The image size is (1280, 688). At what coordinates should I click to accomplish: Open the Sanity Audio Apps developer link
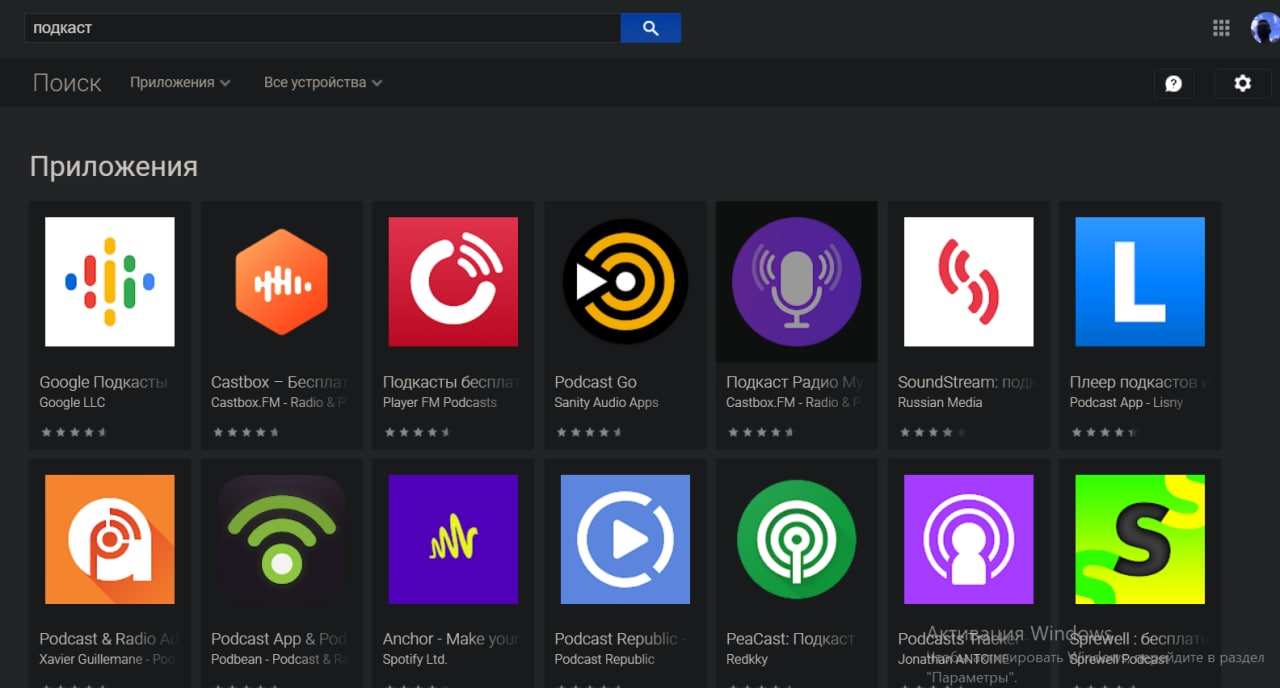(607, 402)
